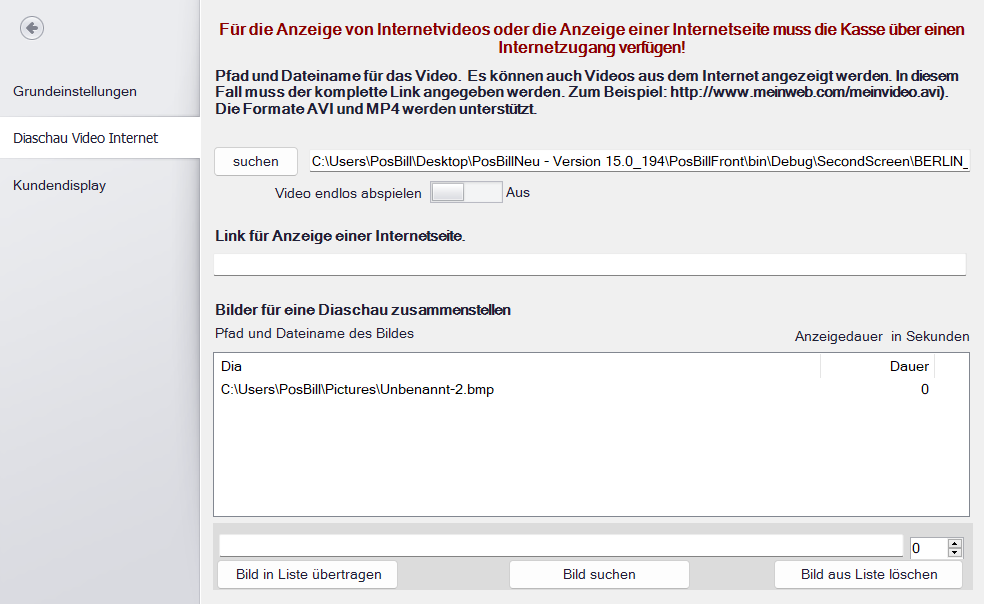Select the Kundendisplay section
Viewport: 984px width, 604px height.
(x=59, y=185)
